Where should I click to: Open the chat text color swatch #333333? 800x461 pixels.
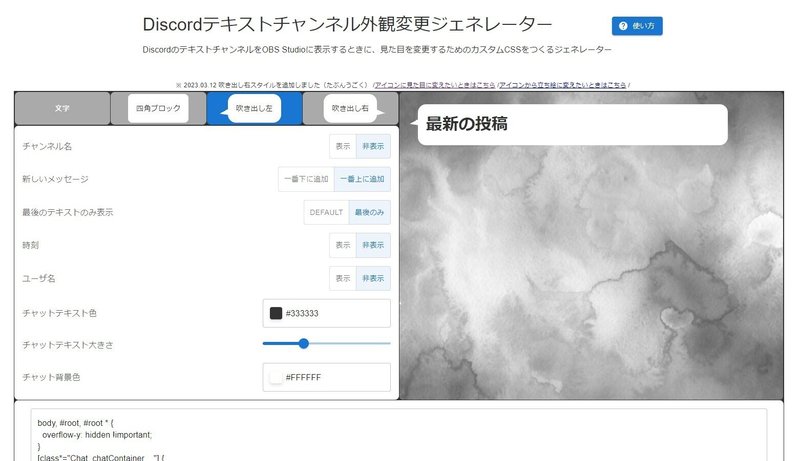pyautogui.click(x=276, y=313)
